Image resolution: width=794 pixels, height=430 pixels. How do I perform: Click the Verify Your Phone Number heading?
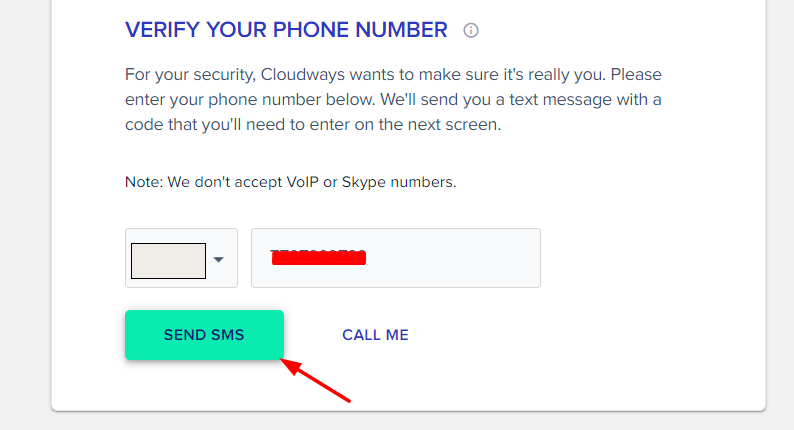(x=286, y=30)
